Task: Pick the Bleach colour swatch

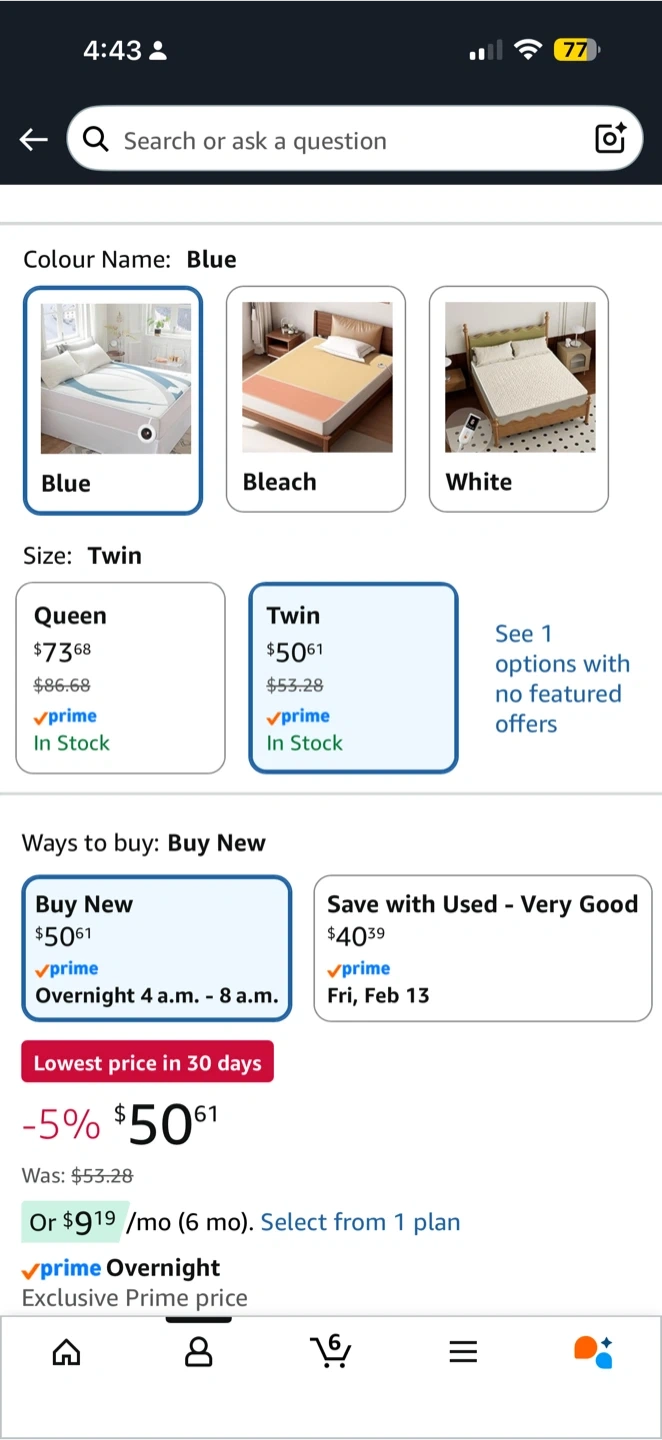Action: [316, 399]
